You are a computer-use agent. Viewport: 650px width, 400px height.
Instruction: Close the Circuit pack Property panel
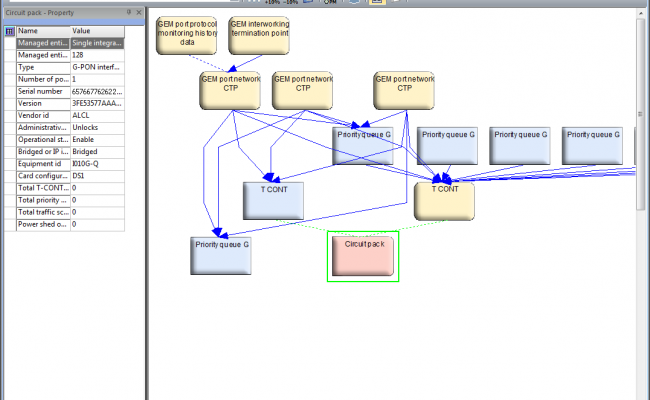pyautogui.click(x=141, y=12)
